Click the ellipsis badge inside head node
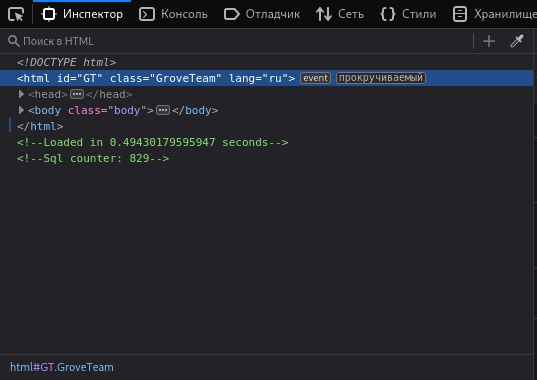537x380 pixels. click(x=77, y=94)
